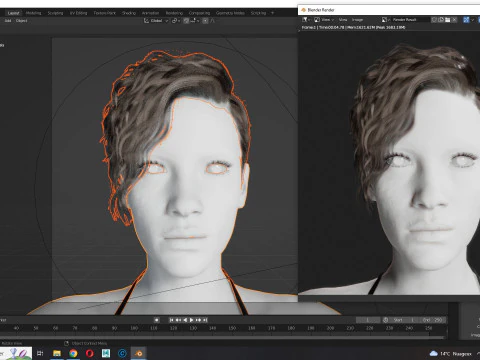Click timeline horizontal scrollbar
Viewport: 480px width, 360px height.
222,337
